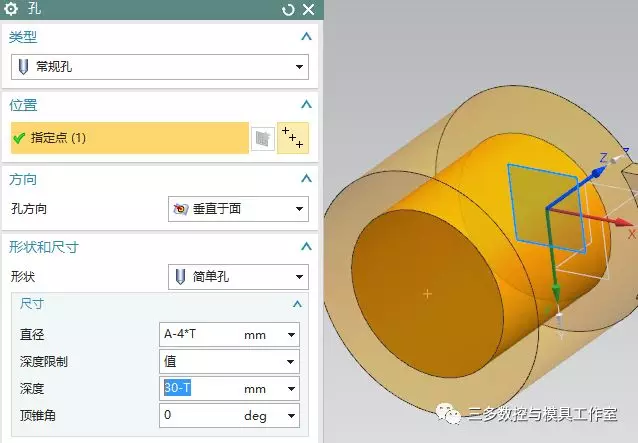Click the 形状和尺寸 section title

(x=44, y=247)
